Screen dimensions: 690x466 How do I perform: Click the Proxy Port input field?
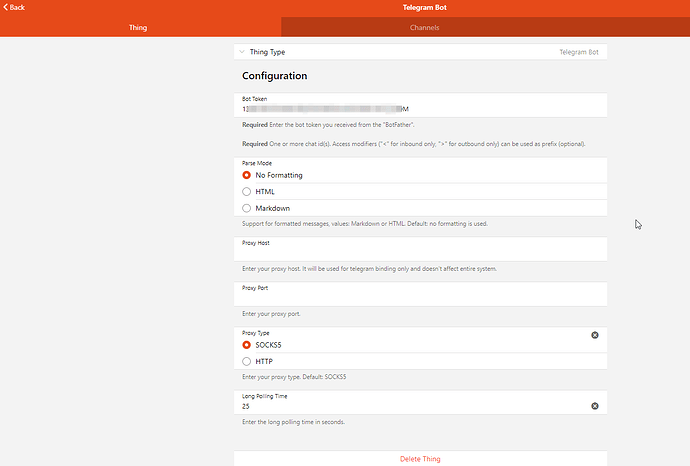[x=420, y=294]
